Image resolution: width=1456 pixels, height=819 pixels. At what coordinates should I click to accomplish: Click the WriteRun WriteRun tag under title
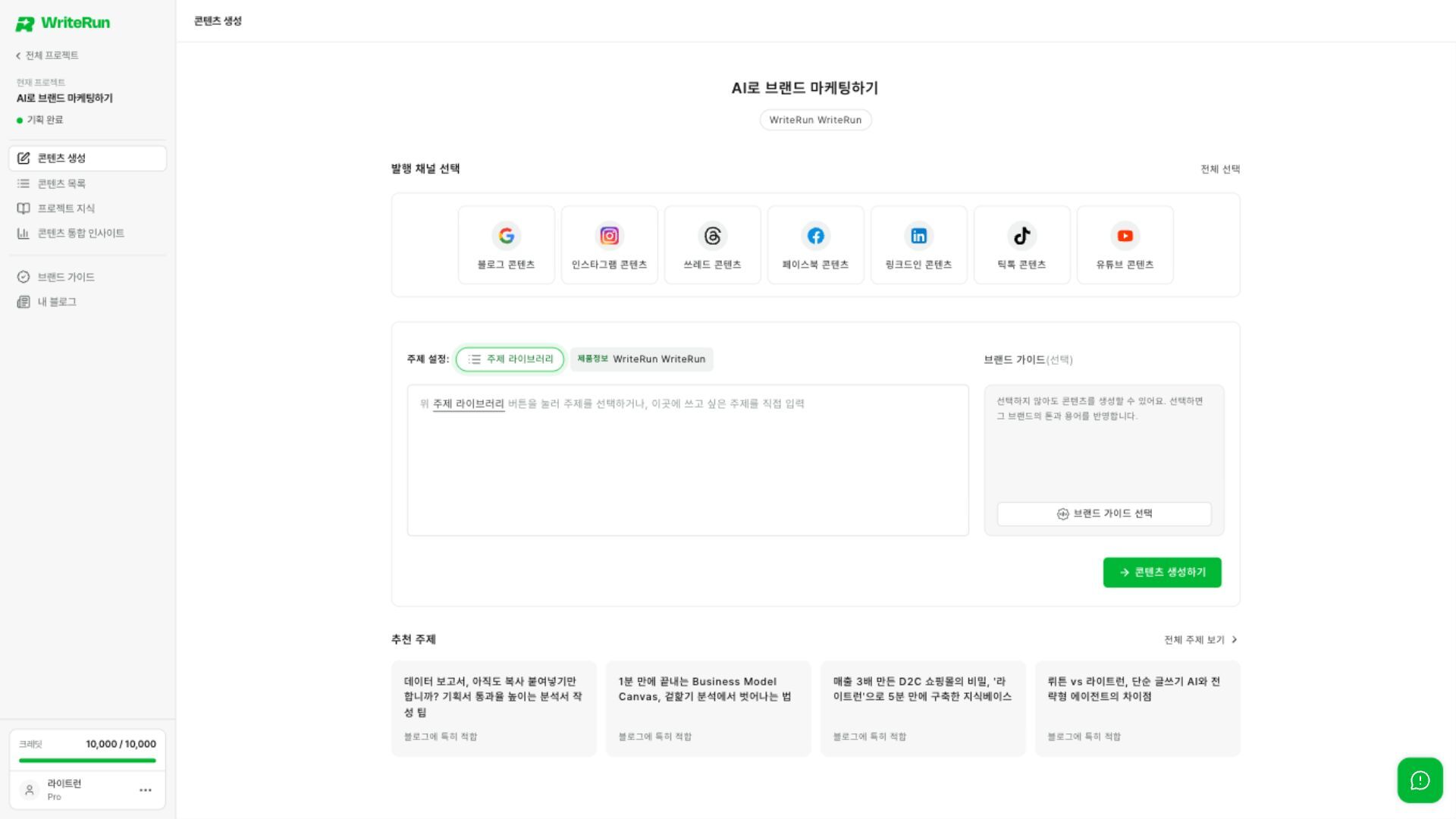(x=815, y=120)
